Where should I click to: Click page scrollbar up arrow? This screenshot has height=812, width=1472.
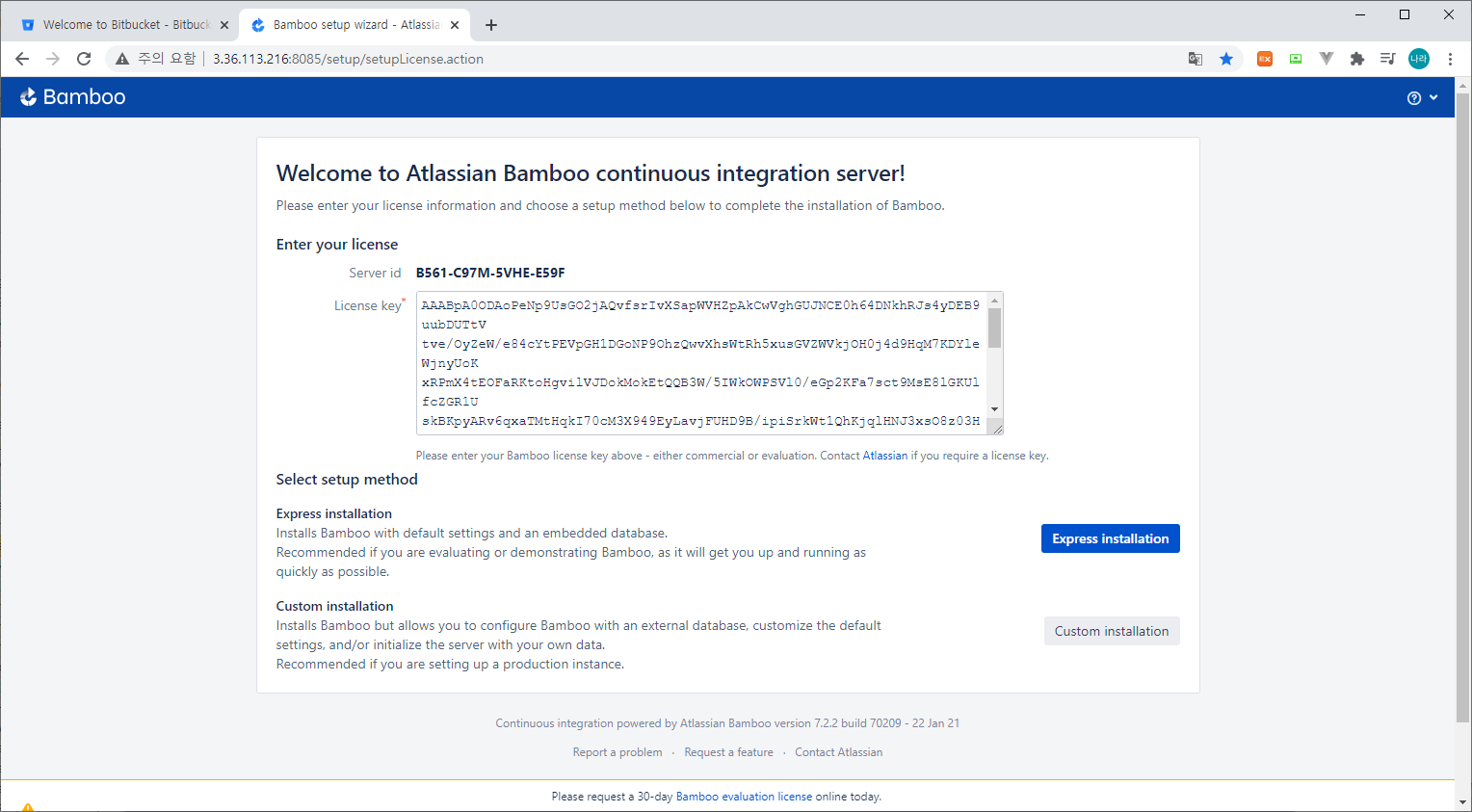tap(1463, 85)
